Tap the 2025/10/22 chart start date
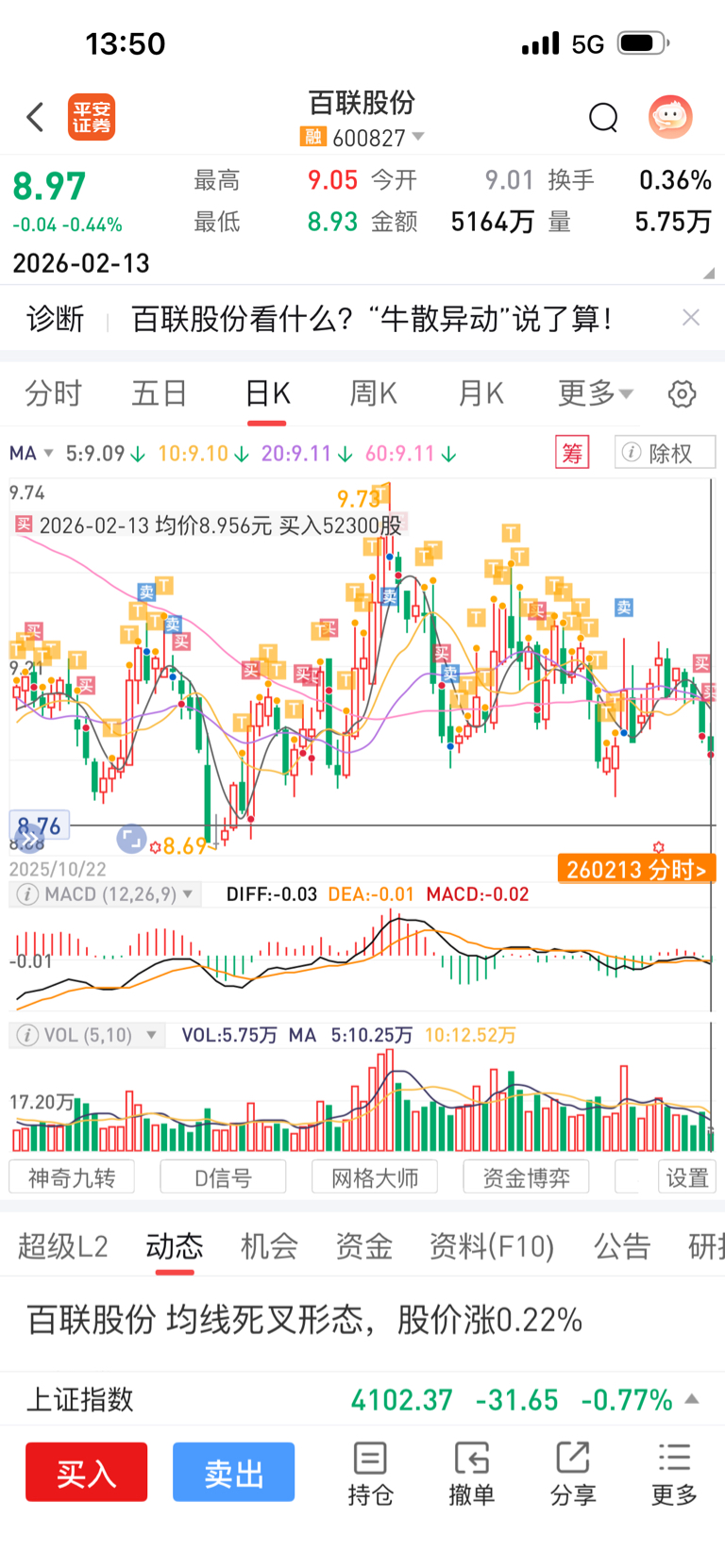The image size is (725, 1568). 58,869
